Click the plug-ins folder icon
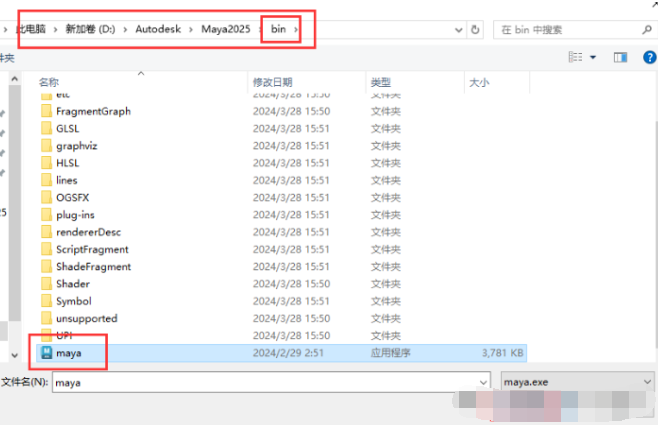Screen dimensions: 658x425 [47, 214]
